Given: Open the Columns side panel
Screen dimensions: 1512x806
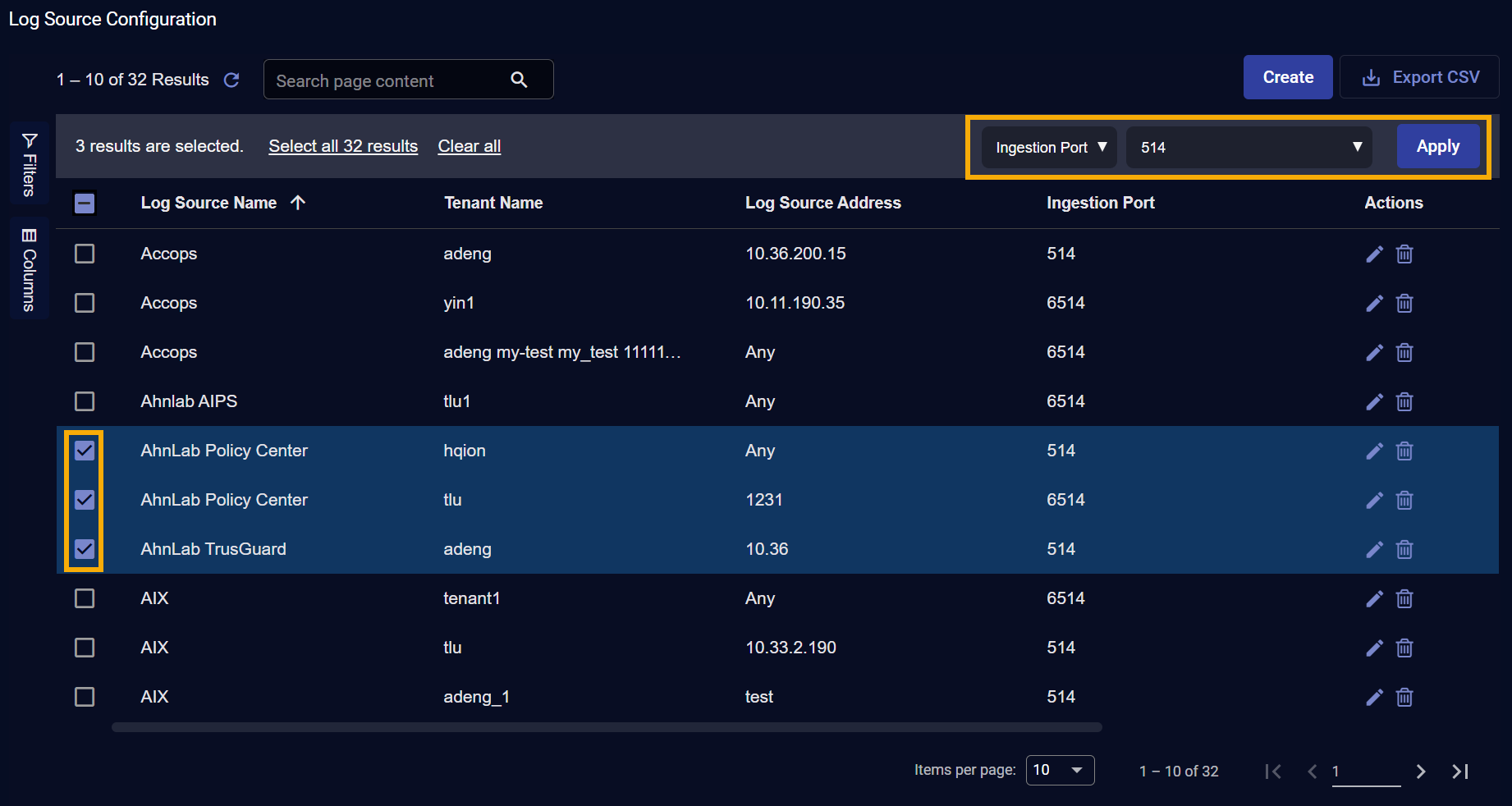Looking at the screenshot, I should (x=30, y=269).
